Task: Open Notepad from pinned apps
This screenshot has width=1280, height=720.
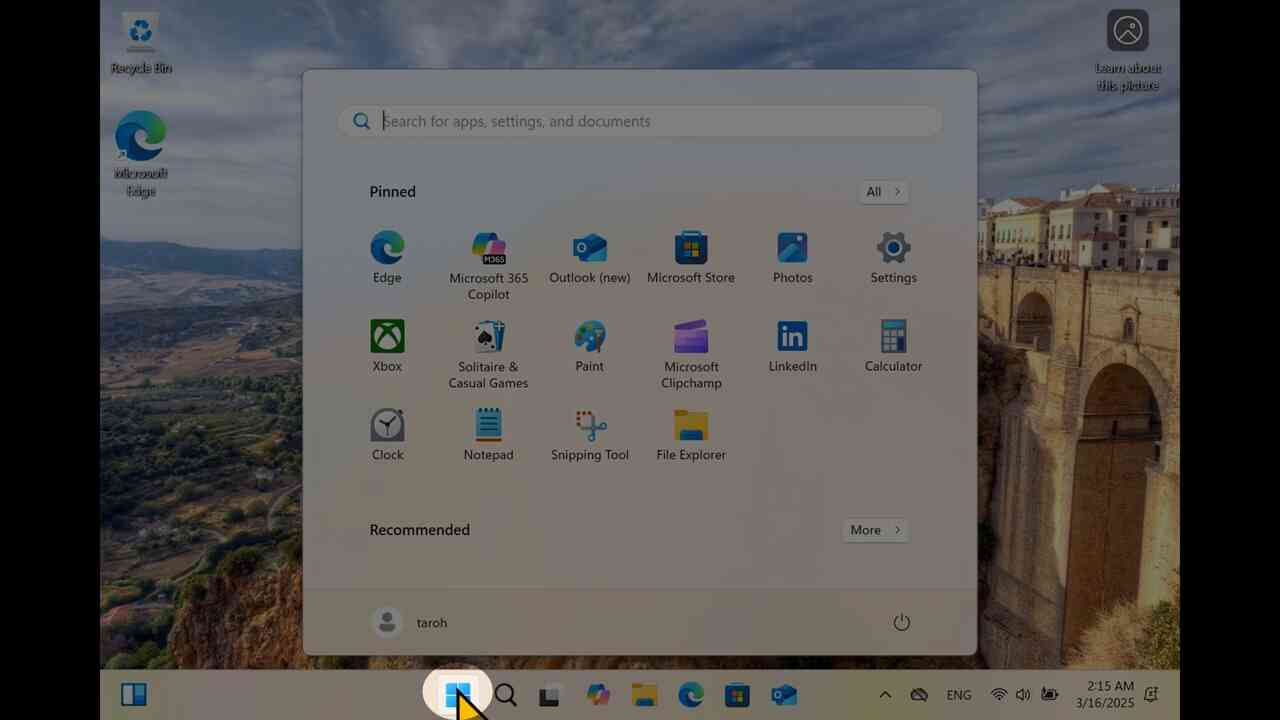Action: click(488, 435)
